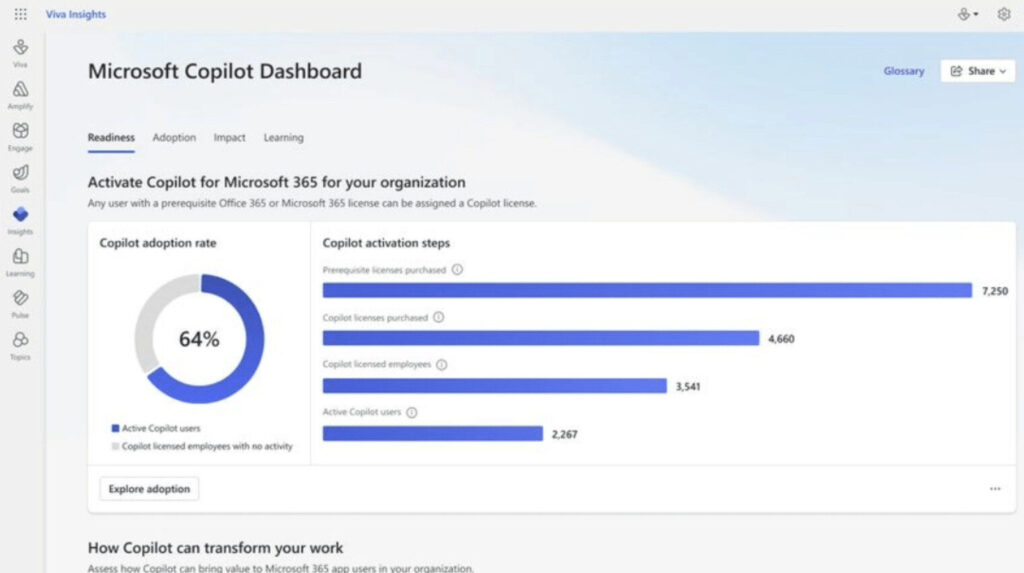Click How Copilot can transform your work heading
1024x573 pixels.
[x=215, y=548]
